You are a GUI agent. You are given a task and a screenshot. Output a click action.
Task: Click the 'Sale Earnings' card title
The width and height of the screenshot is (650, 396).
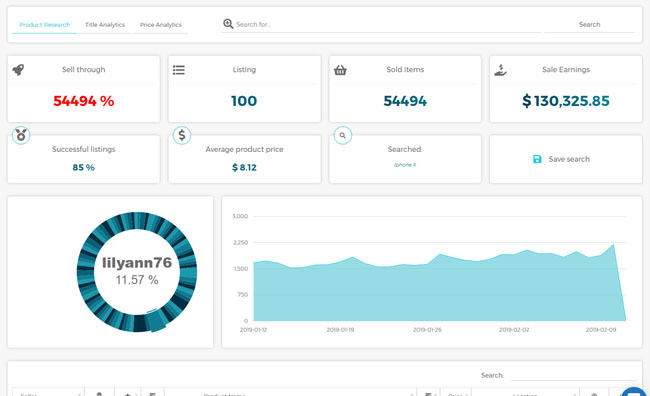[x=566, y=70]
